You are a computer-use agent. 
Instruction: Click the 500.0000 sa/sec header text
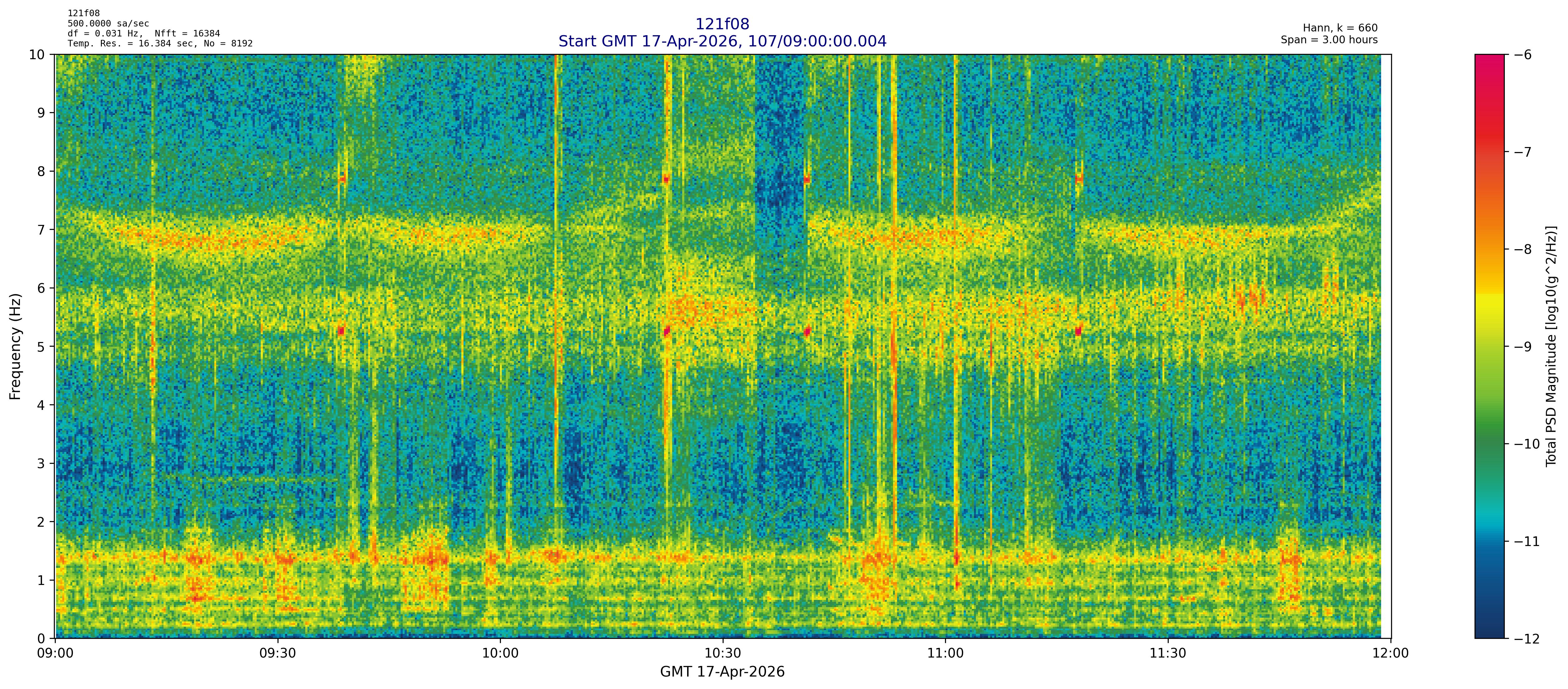pyautogui.click(x=108, y=24)
